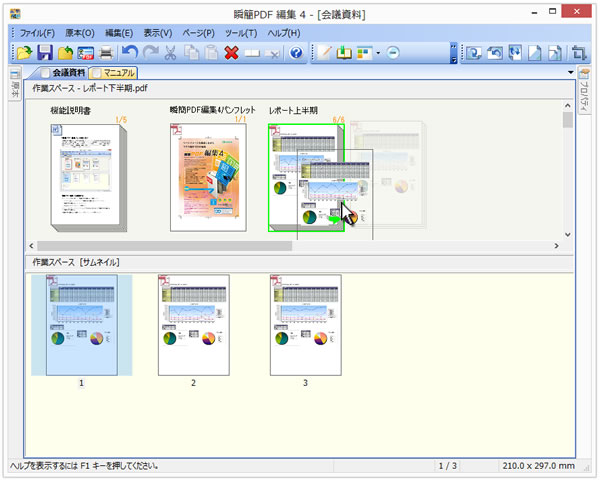
Task: Click the Copy icon
Action: tap(191, 53)
